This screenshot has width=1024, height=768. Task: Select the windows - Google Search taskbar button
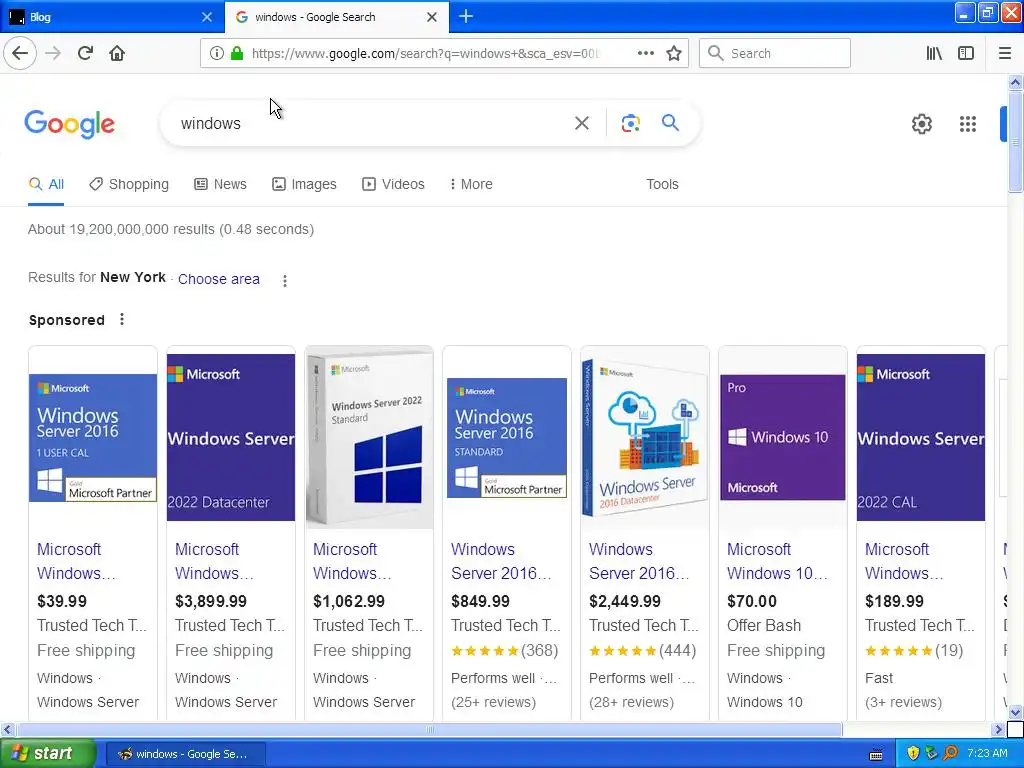pos(185,754)
